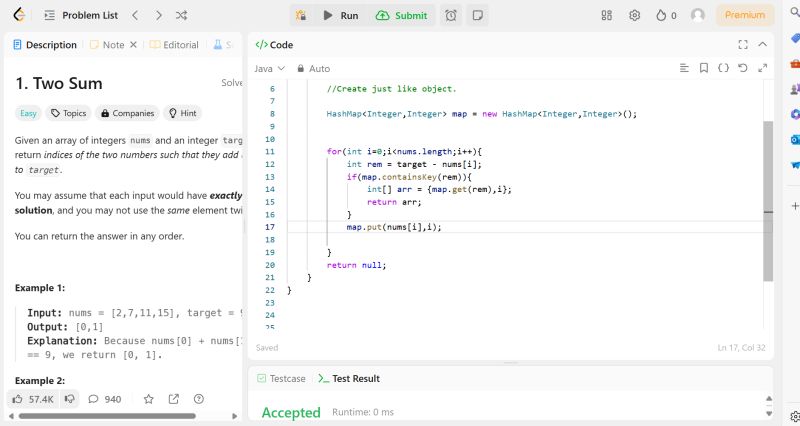The width and height of the screenshot is (800, 426).
Task: Shuffle to a random problem
Action: click(181, 15)
